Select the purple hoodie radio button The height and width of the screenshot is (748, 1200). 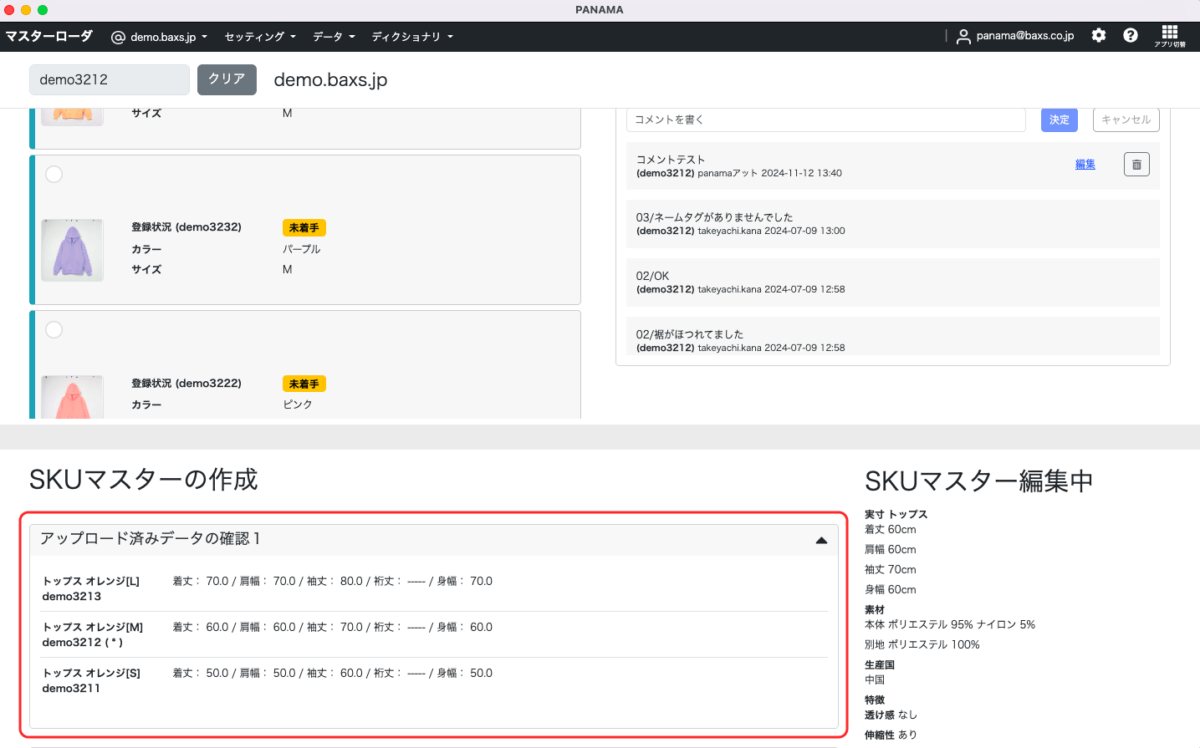click(x=54, y=174)
